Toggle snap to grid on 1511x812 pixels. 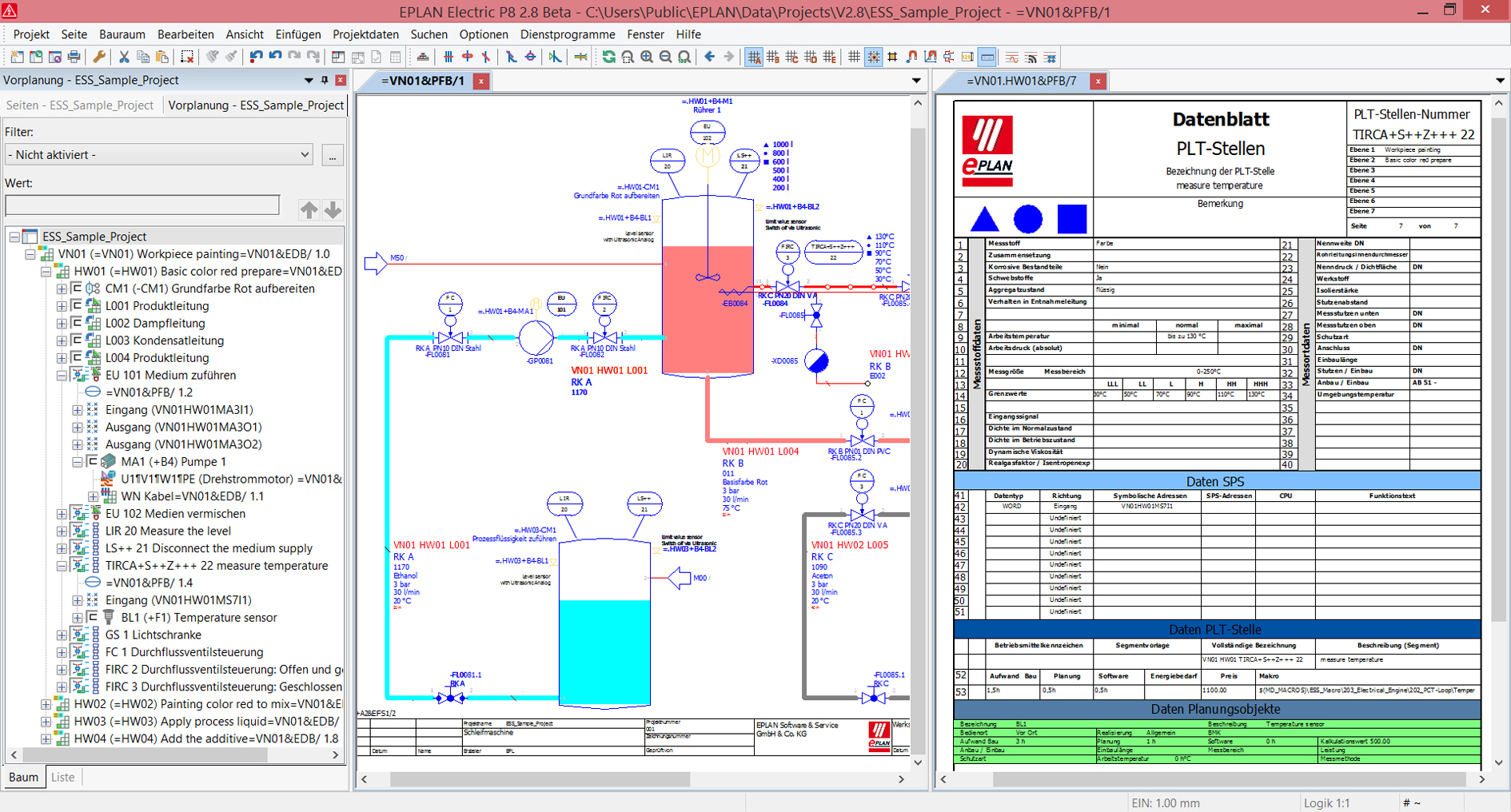click(873, 57)
